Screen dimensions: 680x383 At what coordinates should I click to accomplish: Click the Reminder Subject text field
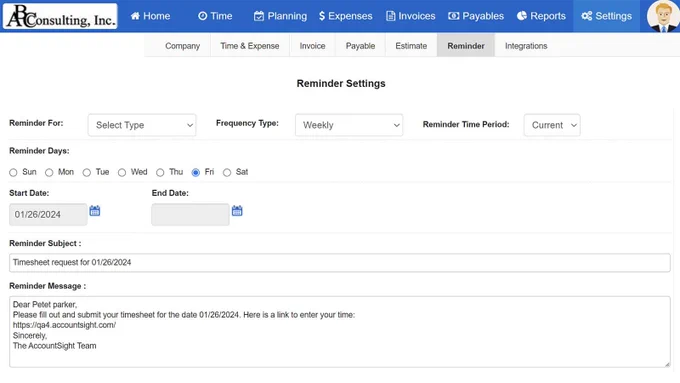[340, 263]
